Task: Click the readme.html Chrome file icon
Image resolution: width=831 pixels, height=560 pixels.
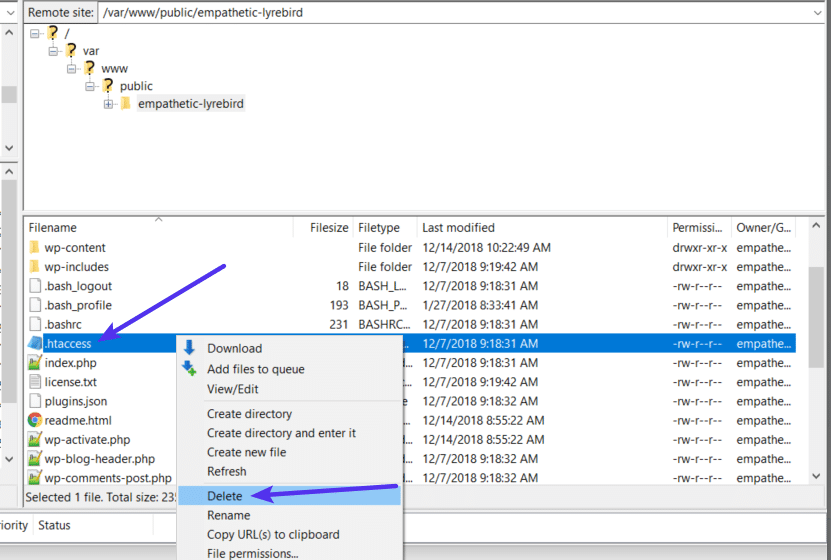Action: (x=35, y=421)
